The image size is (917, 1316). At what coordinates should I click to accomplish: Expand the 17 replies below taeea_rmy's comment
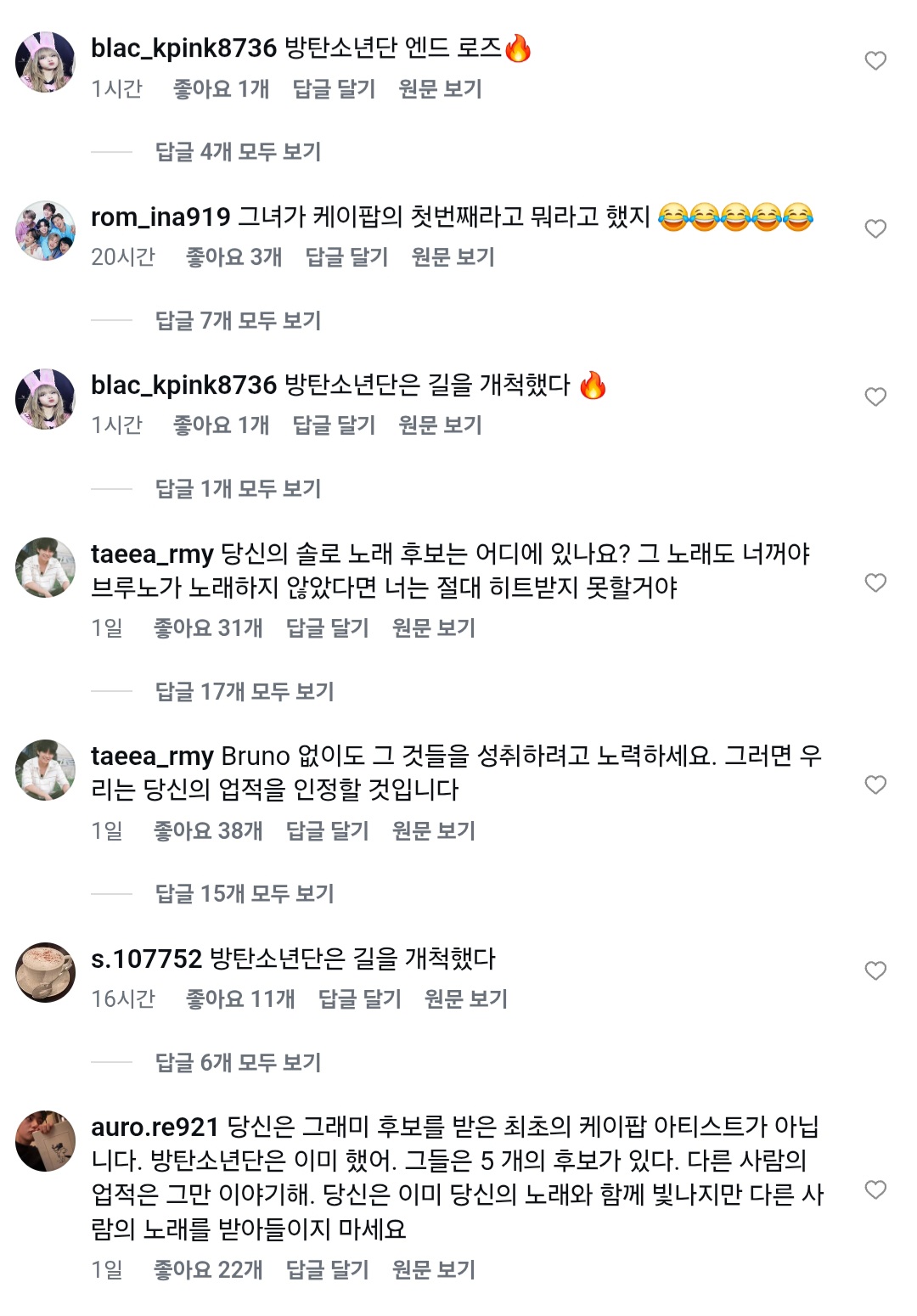246,693
